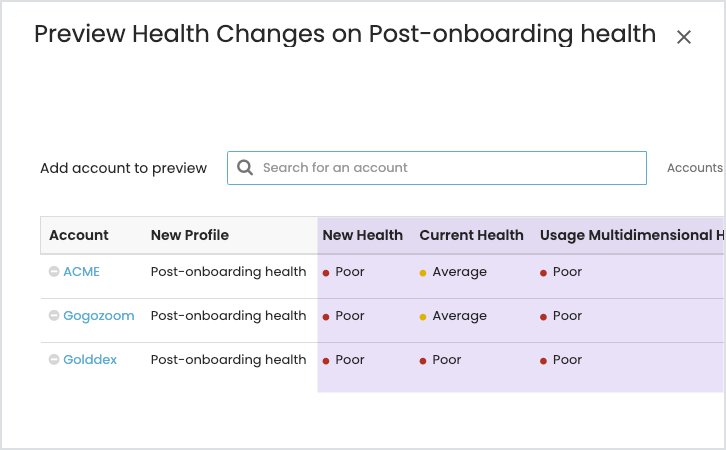Remove Gogozoom account from preview
Image resolution: width=726 pixels, height=450 pixels.
click(x=54, y=316)
